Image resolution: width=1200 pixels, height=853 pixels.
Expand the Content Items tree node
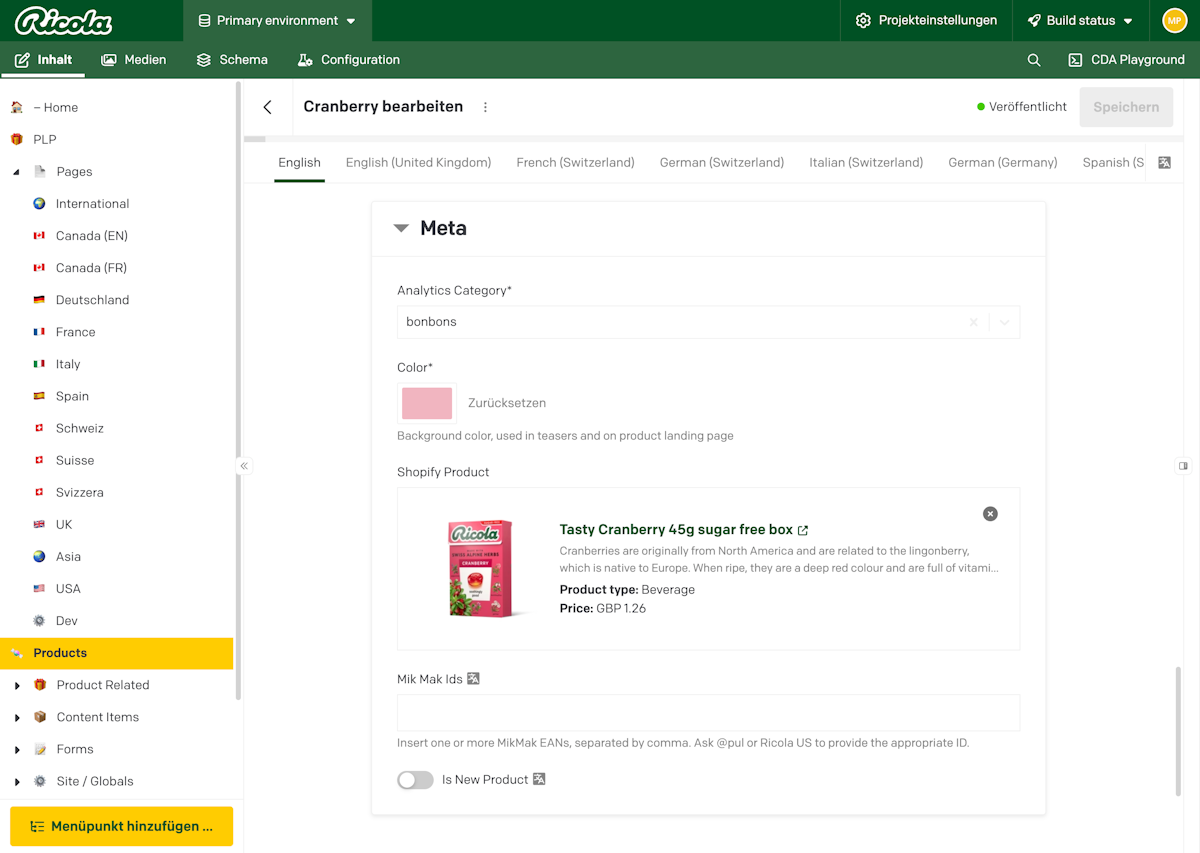click(16, 717)
